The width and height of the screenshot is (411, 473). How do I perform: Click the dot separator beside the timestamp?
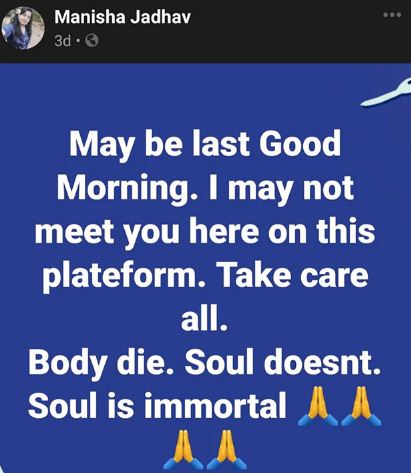[x=78, y=41]
